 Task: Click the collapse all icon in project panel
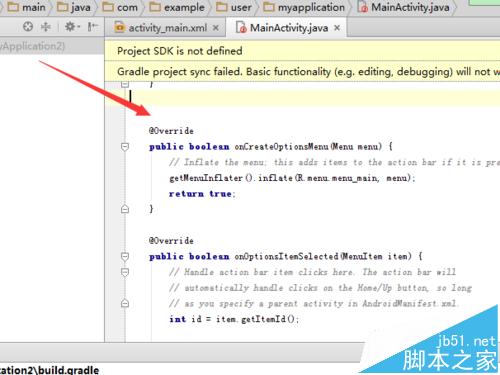(46, 26)
